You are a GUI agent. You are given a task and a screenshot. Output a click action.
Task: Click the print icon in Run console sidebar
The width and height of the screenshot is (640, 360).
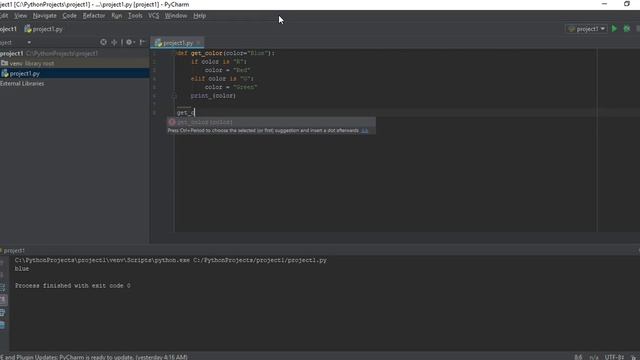(3, 313)
